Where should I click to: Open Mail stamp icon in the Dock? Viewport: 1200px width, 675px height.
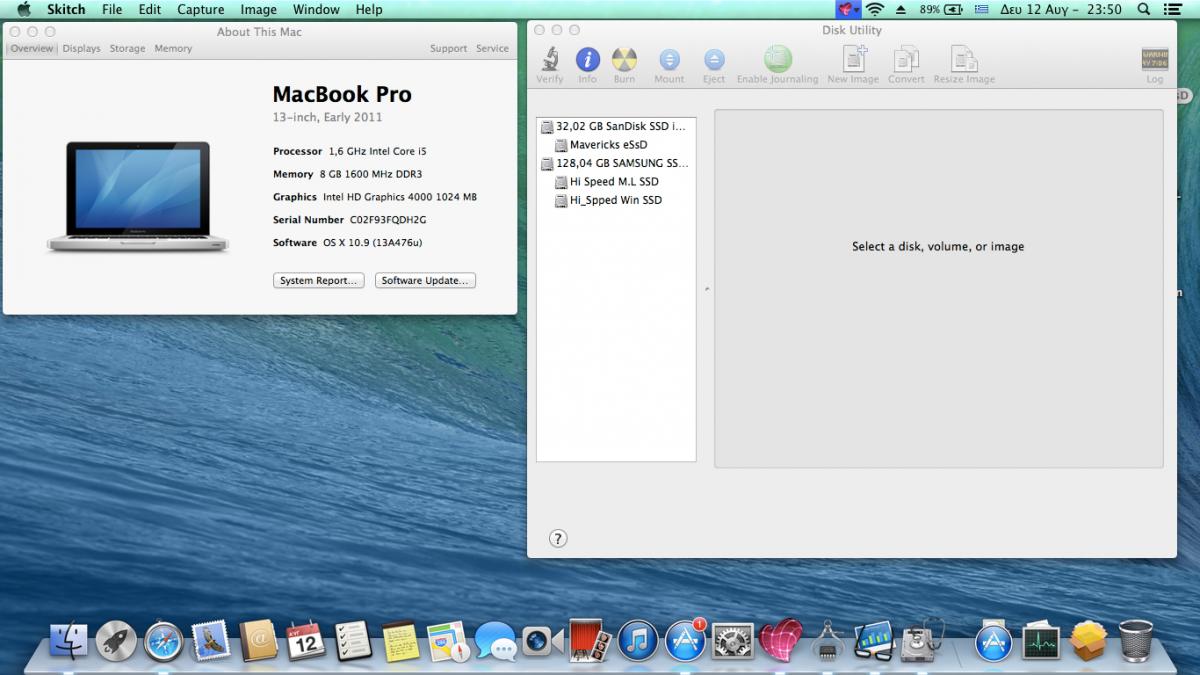pos(211,641)
